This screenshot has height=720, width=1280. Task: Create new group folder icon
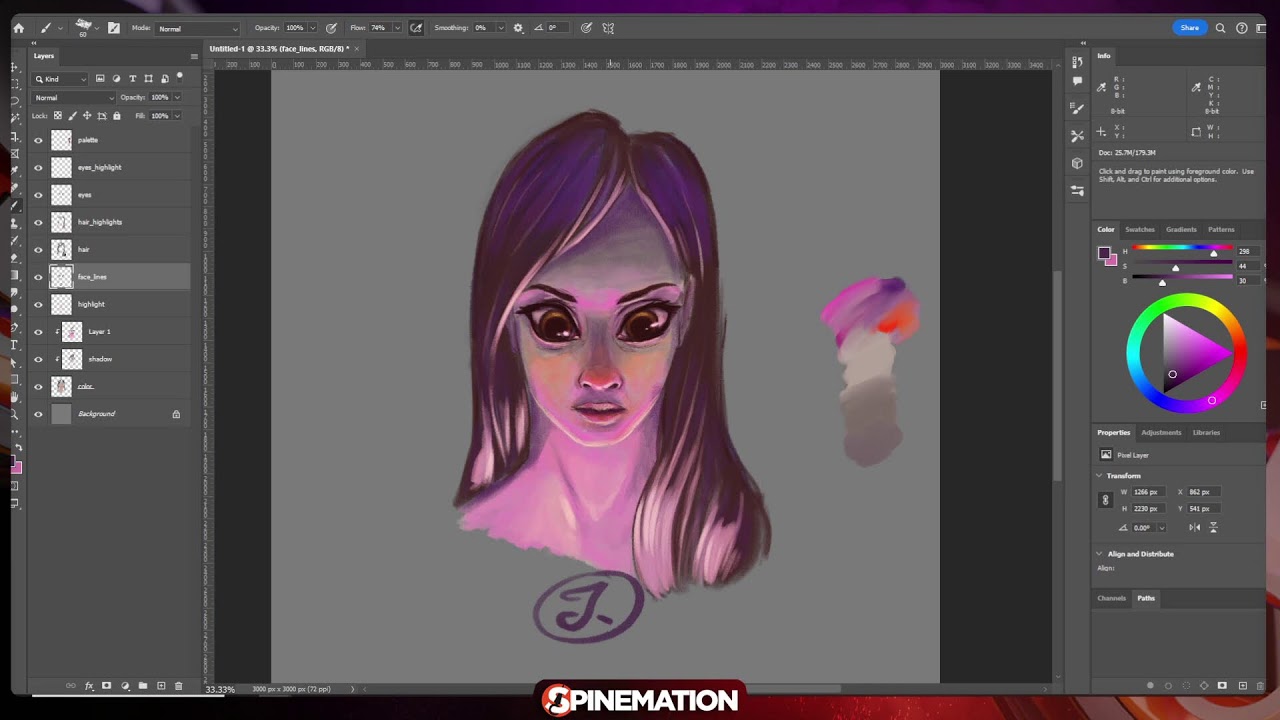tap(143, 686)
